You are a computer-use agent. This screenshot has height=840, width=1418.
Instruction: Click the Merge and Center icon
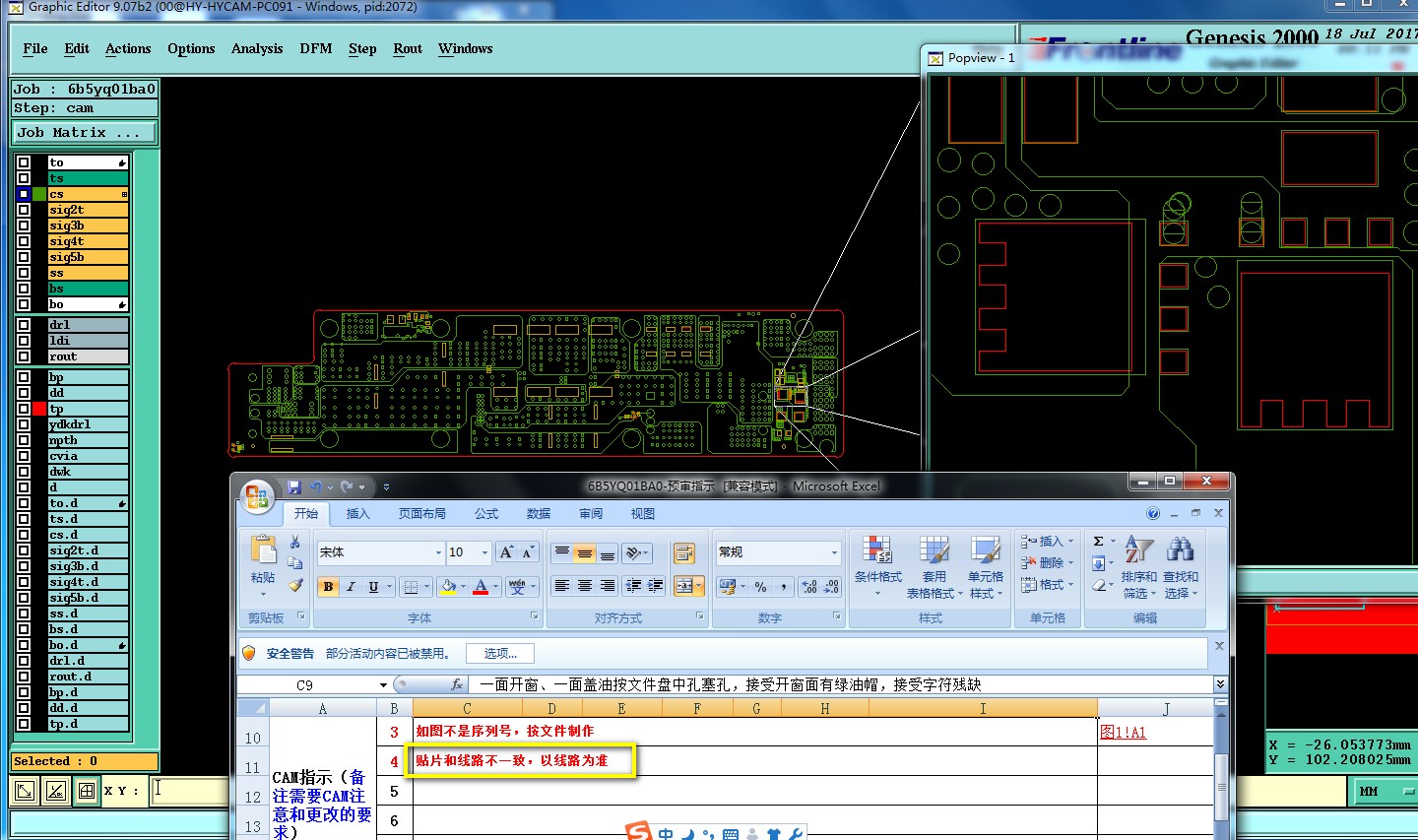pos(683,586)
